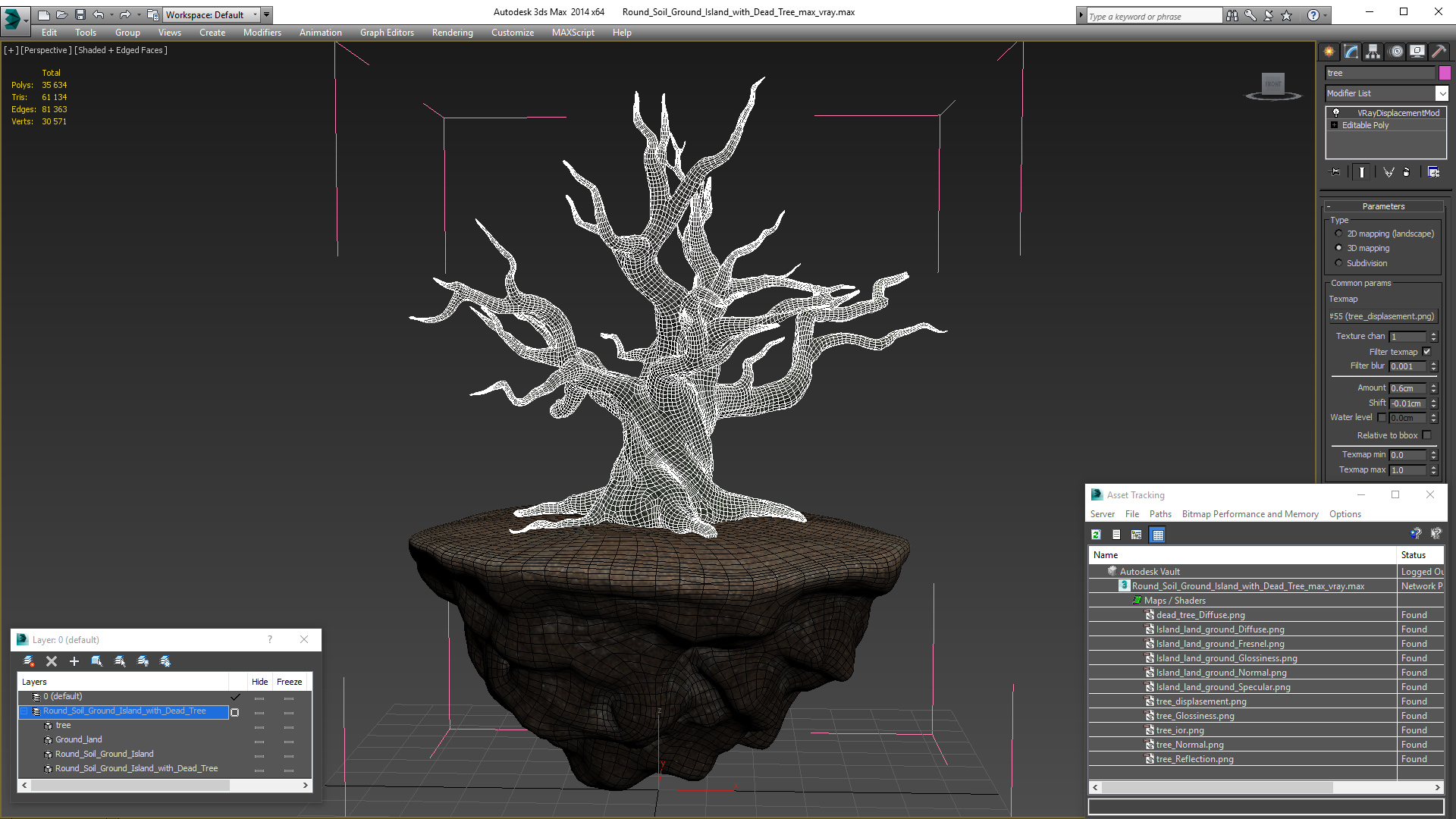Click Select Highlighted Objects and Layers icon
The image size is (1456, 819).
[97, 661]
